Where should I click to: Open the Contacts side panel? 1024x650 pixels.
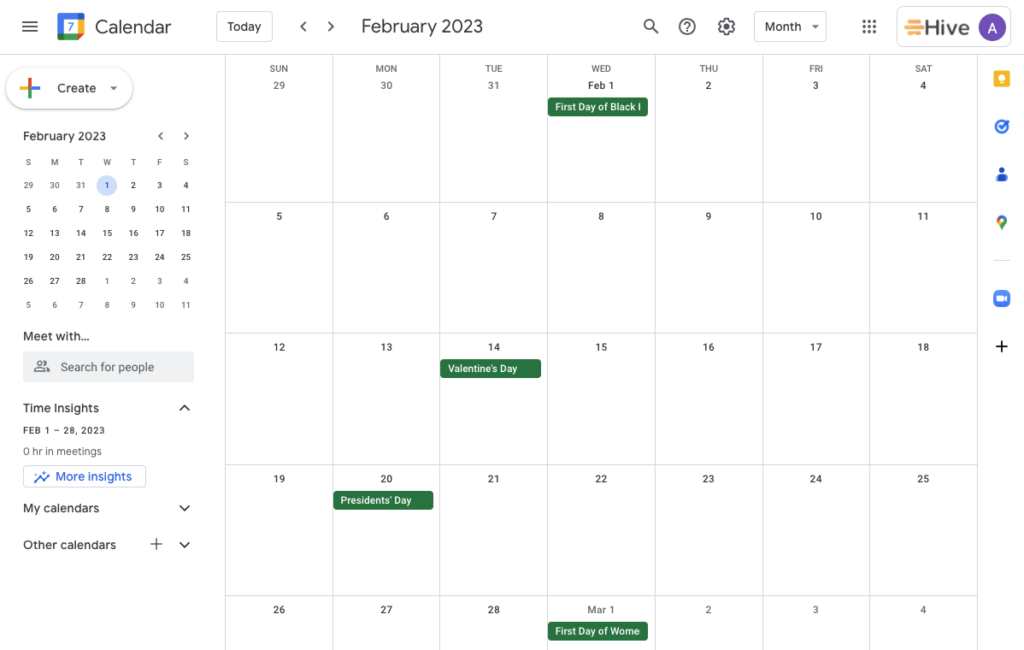tap(1001, 174)
